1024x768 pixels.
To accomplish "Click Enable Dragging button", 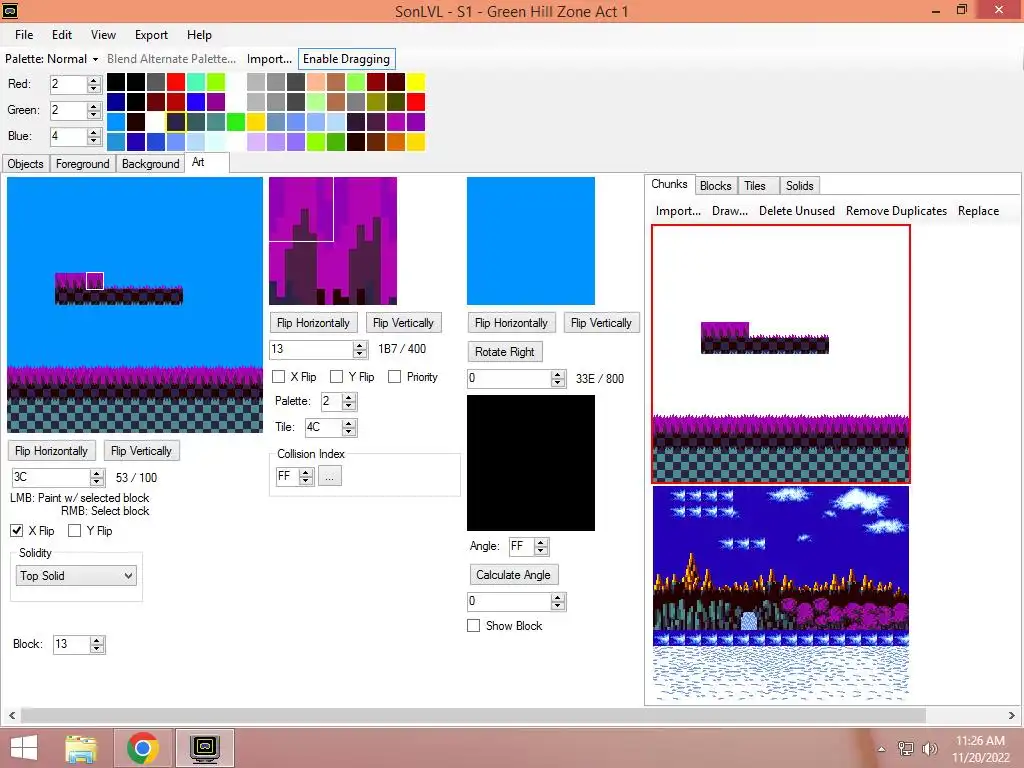I will click(346, 59).
